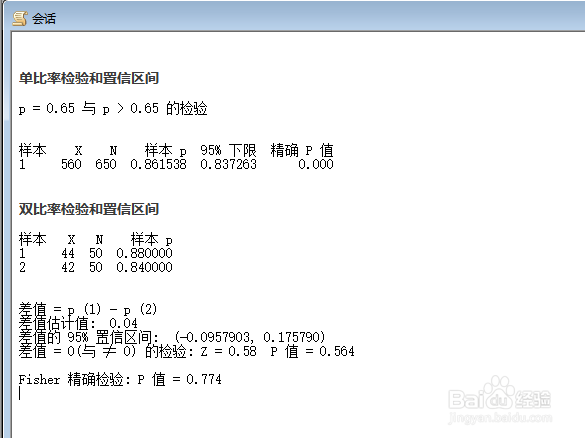Image resolution: width=585 pixels, height=438 pixels.
Task: Click sample p value 0.861538
Action: pos(158,165)
